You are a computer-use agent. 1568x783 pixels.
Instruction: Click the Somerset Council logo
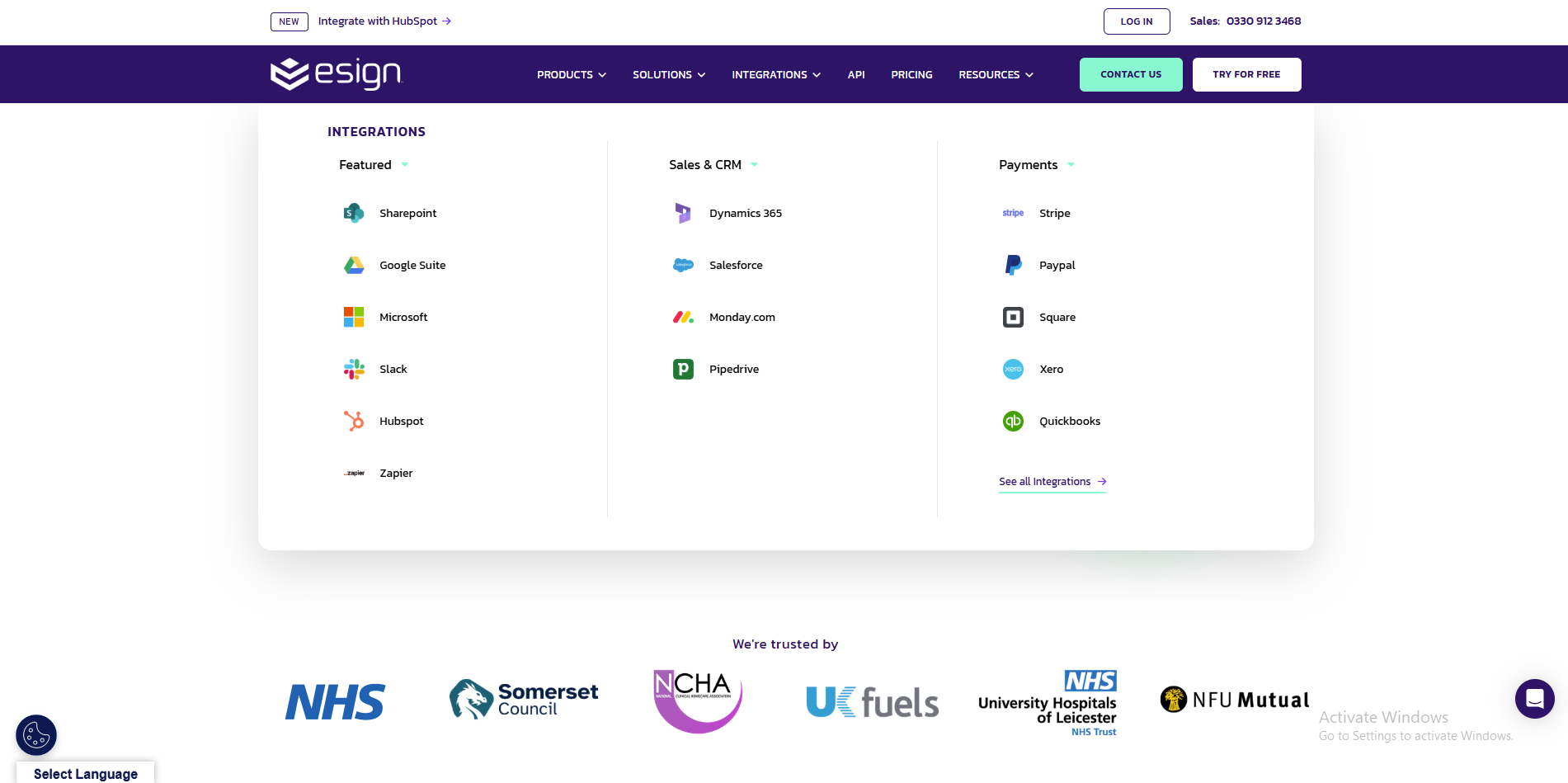(524, 700)
